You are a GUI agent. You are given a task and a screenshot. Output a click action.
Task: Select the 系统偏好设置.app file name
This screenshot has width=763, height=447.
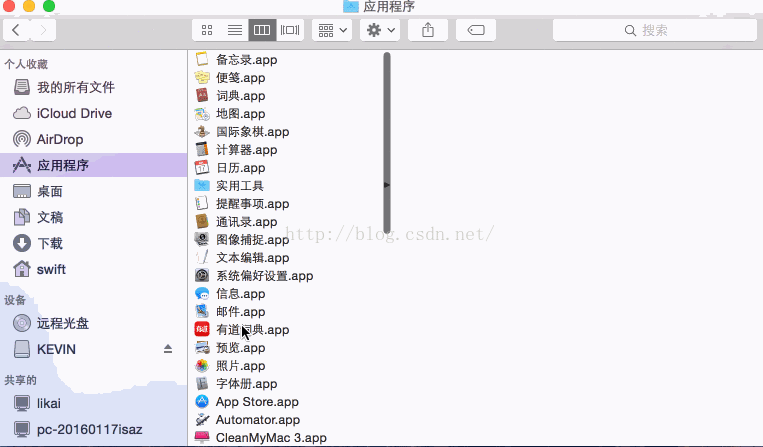click(265, 276)
